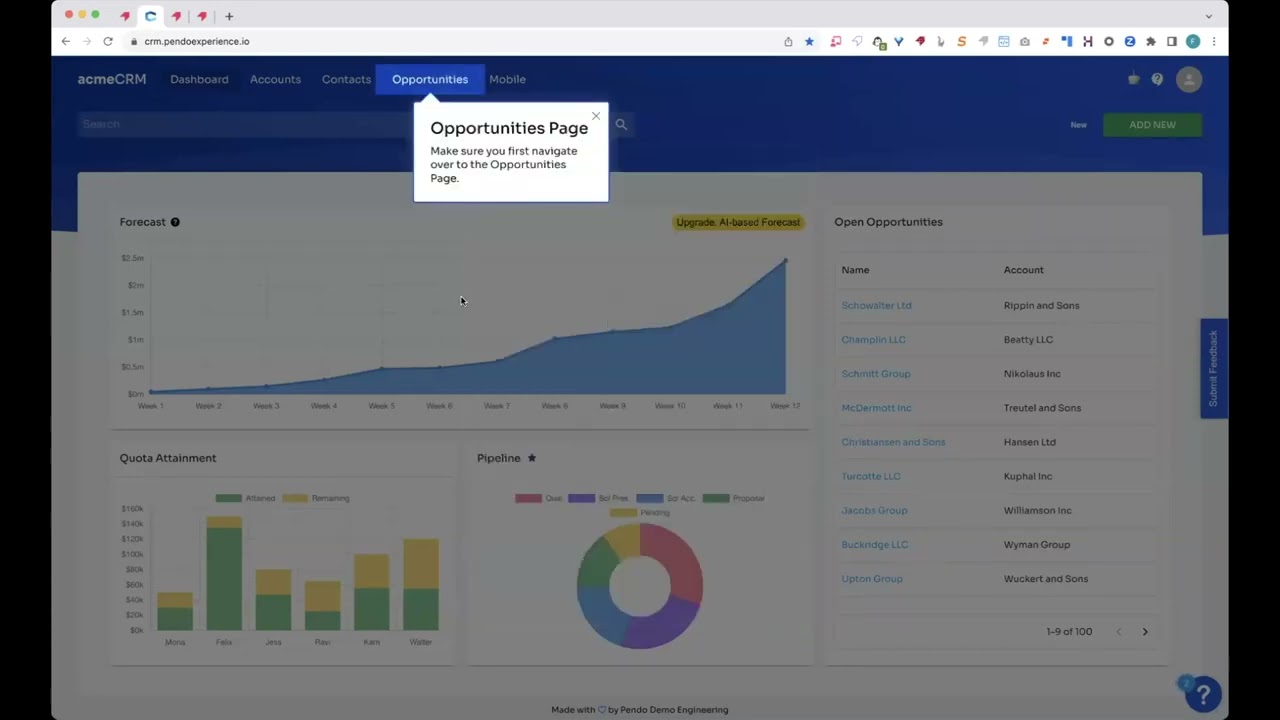Open the Opportunities tab in navigation

430,79
